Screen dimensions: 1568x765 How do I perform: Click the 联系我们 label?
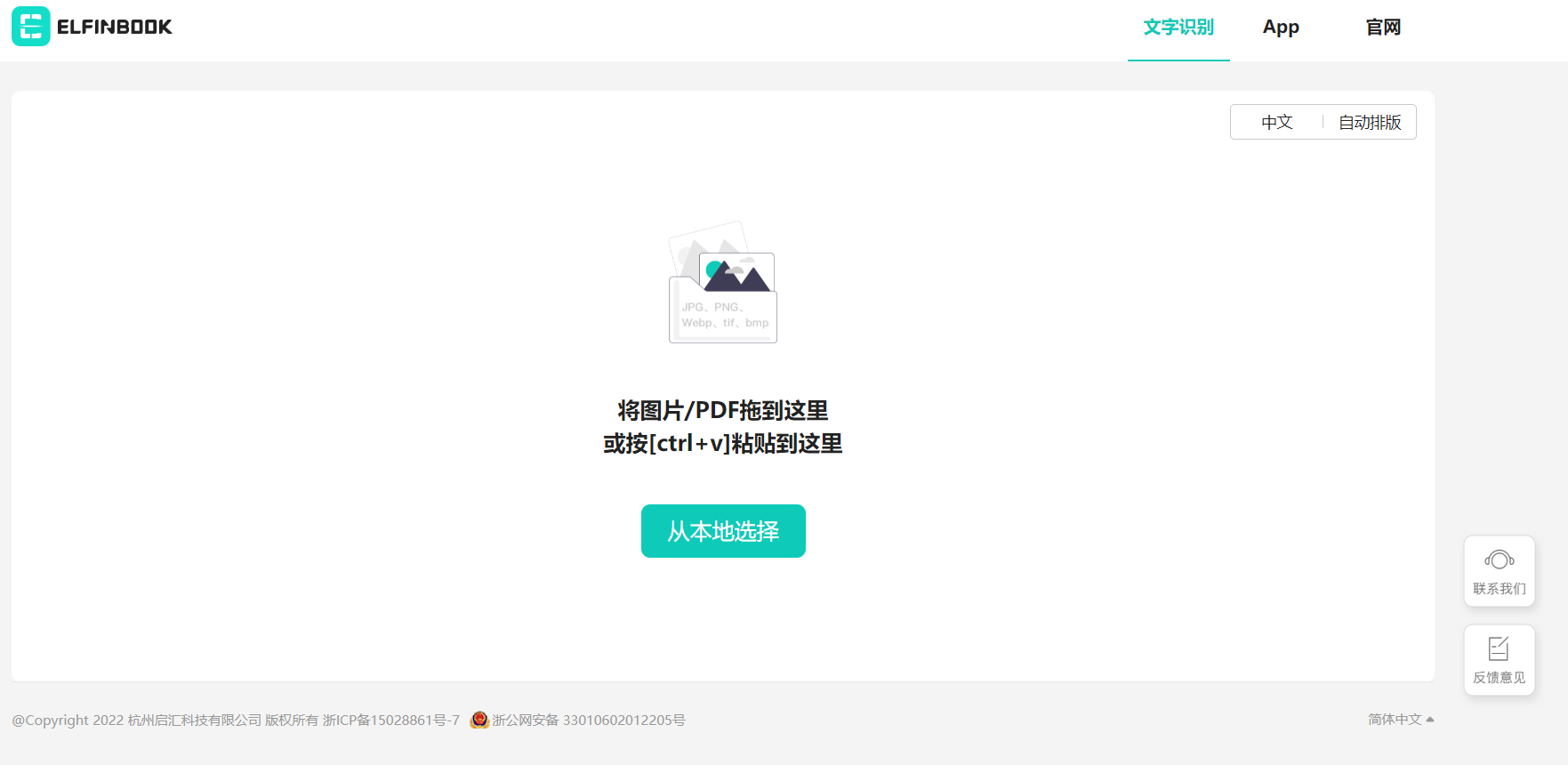tap(1499, 589)
